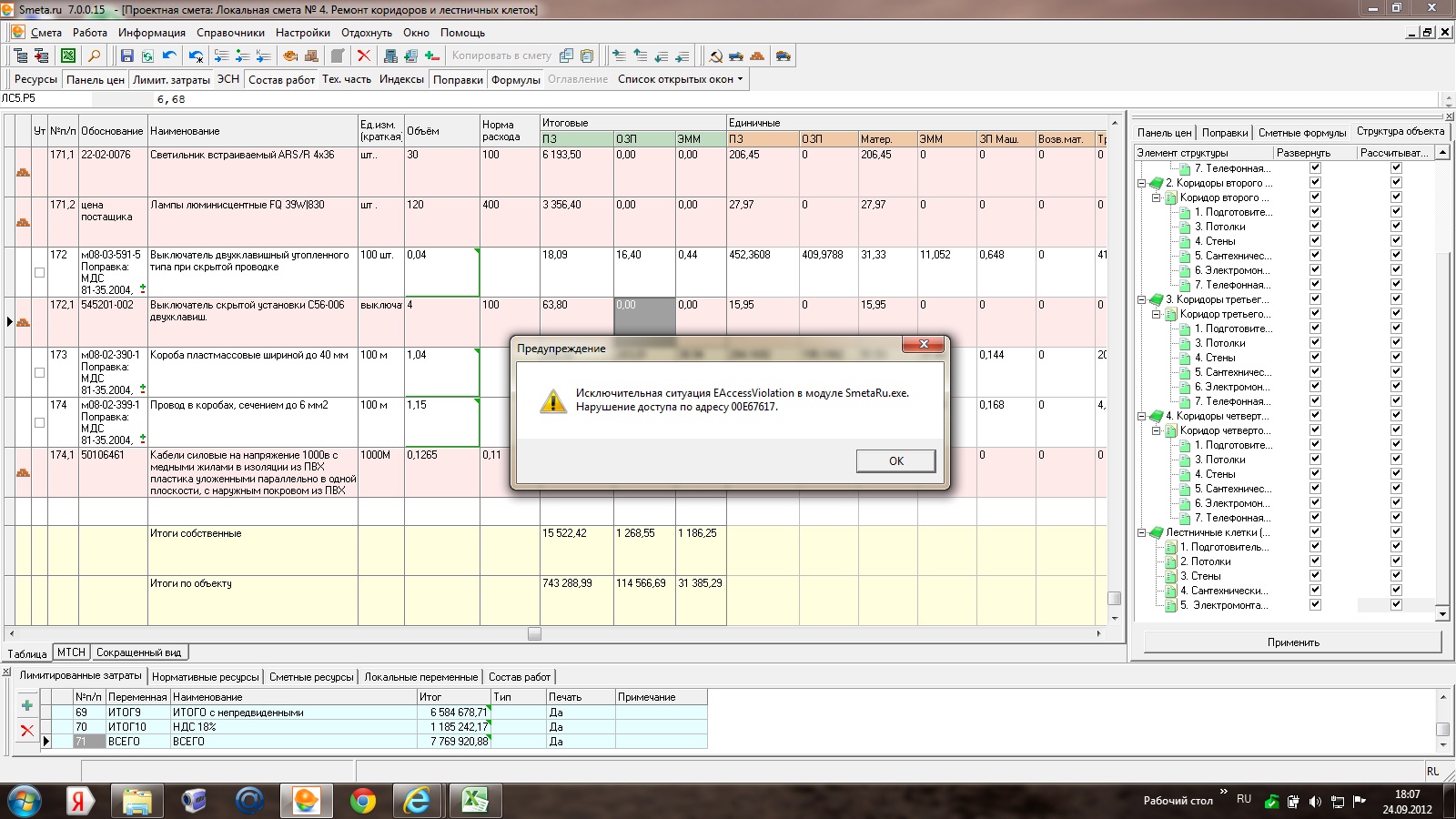Tick the checkbox in table row 174
Viewport: 1456px width, 819px height.
[39, 422]
